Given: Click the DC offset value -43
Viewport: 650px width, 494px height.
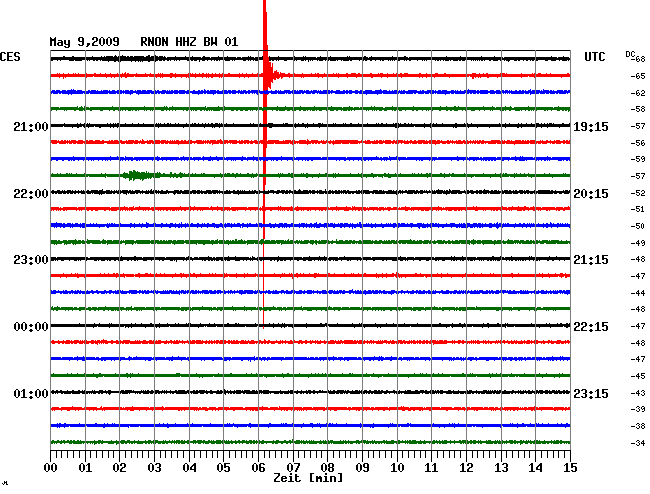Looking at the screenshot, I should (638, 393).
